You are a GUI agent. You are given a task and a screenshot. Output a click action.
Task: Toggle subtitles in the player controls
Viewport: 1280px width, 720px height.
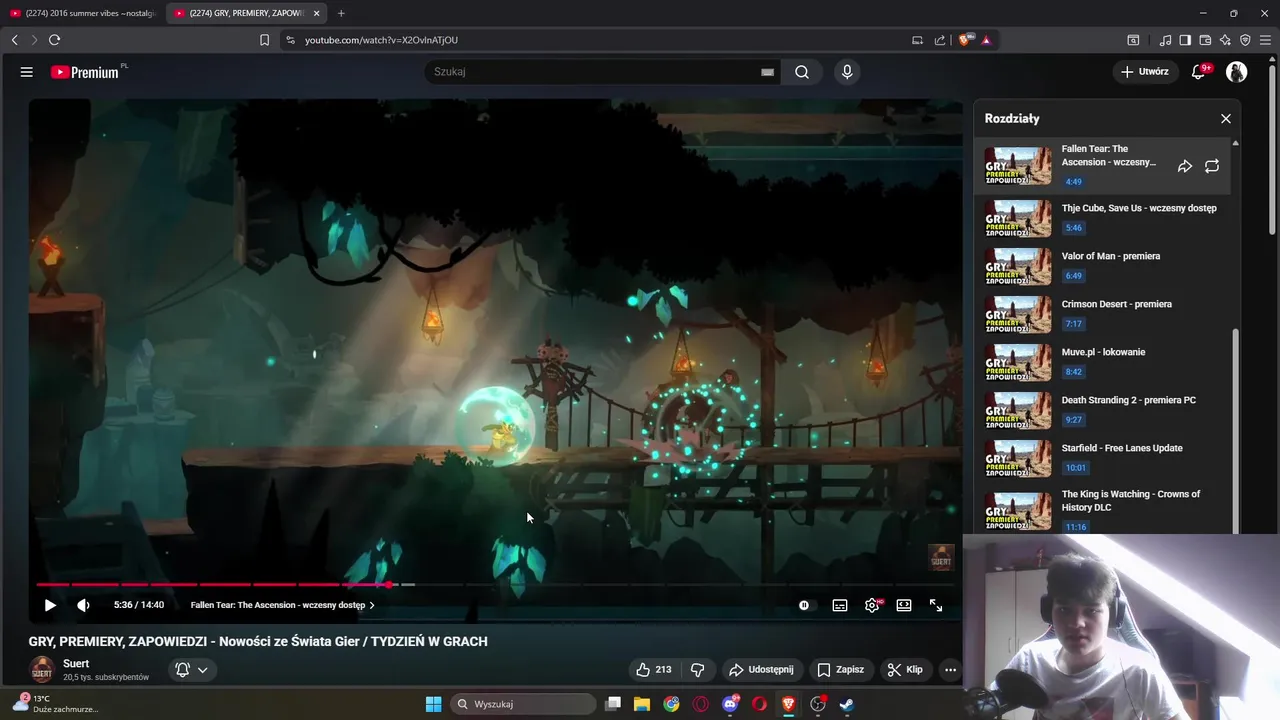(840, 605)
